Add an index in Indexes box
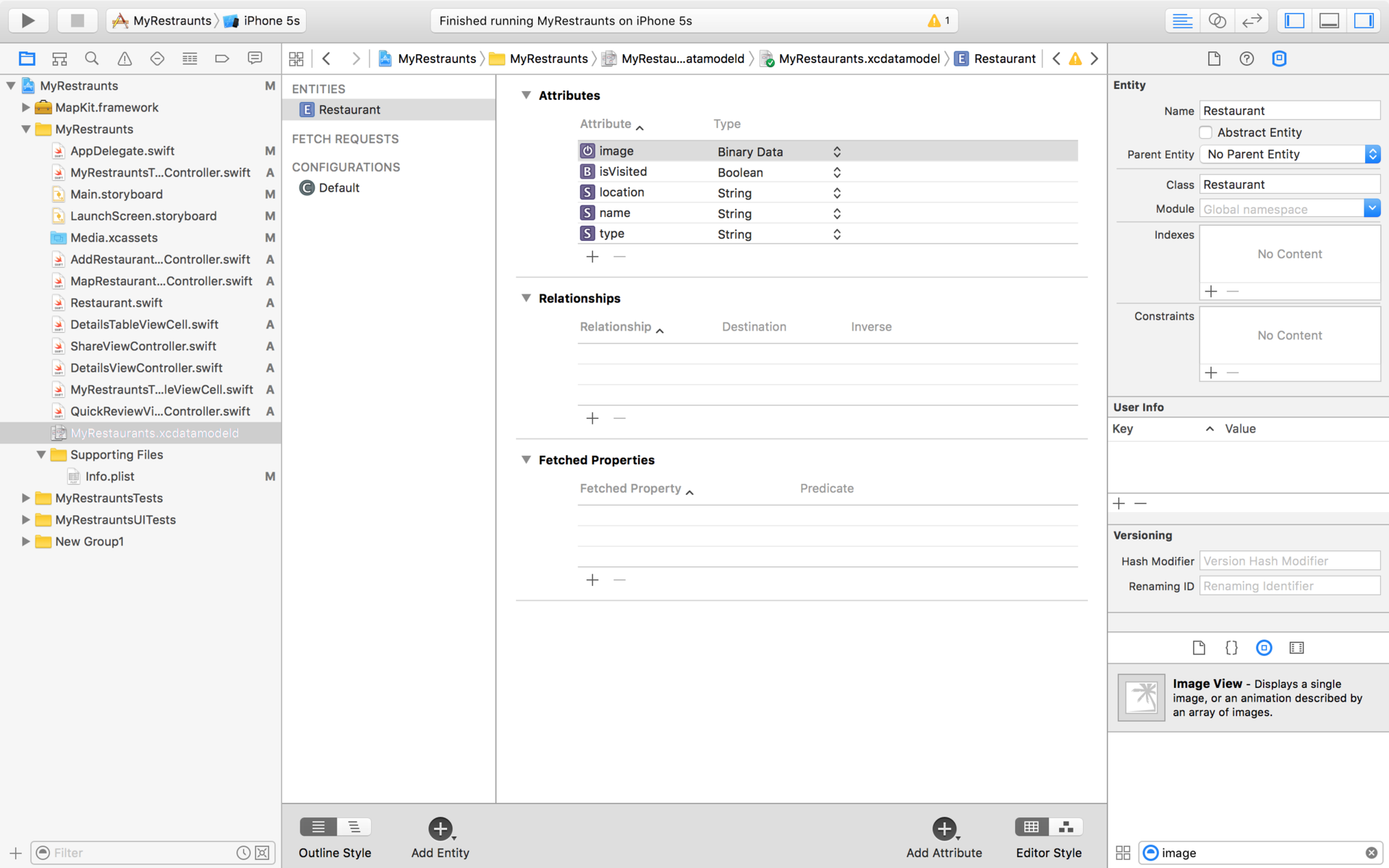1389x868 pixels. [x=1211, y=292]
